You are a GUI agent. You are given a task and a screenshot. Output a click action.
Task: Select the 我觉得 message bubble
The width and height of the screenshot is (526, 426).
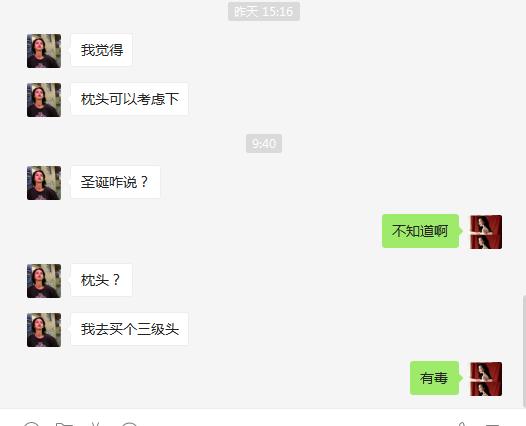[102, 50]
